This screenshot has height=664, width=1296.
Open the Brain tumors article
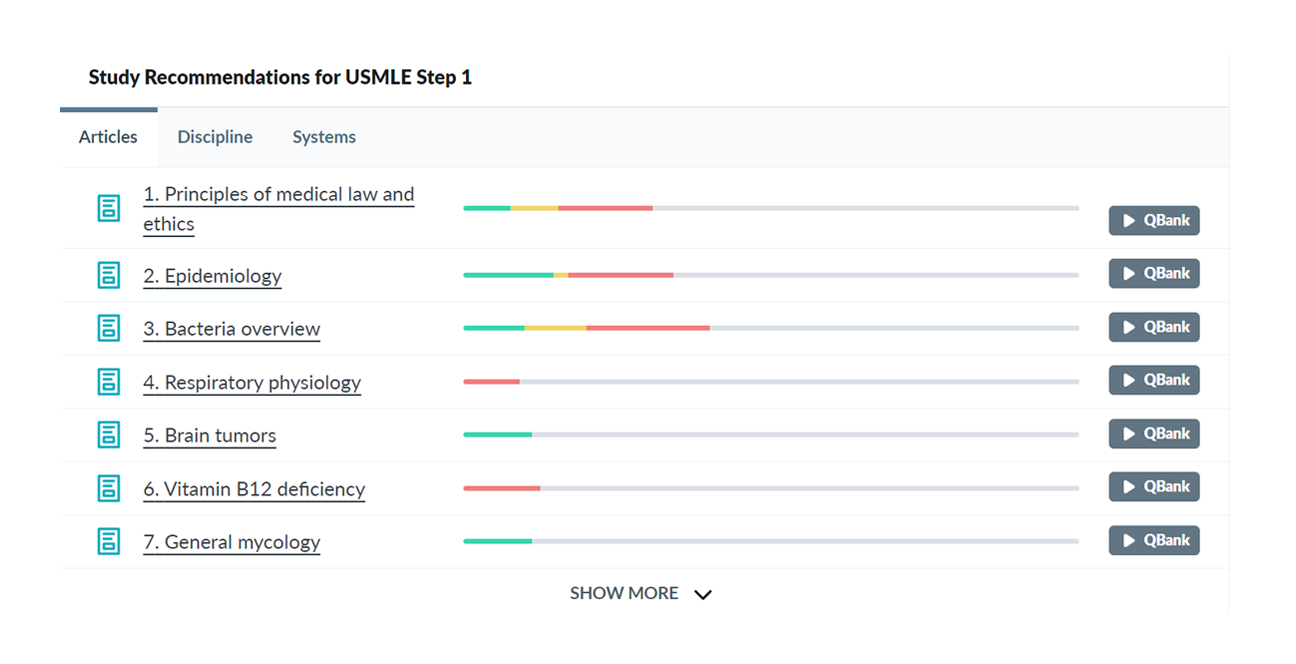click(x=209, y=435)
